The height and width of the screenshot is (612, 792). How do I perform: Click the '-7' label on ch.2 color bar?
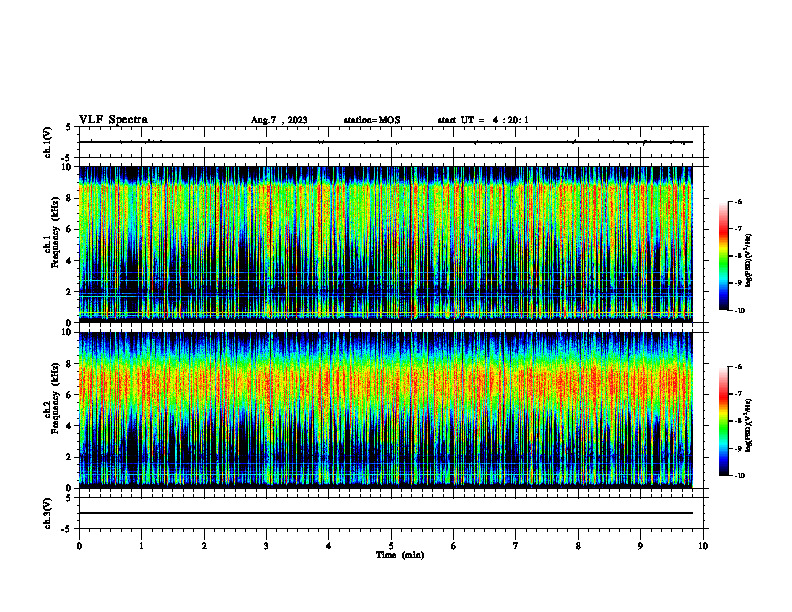pos(738,394)
